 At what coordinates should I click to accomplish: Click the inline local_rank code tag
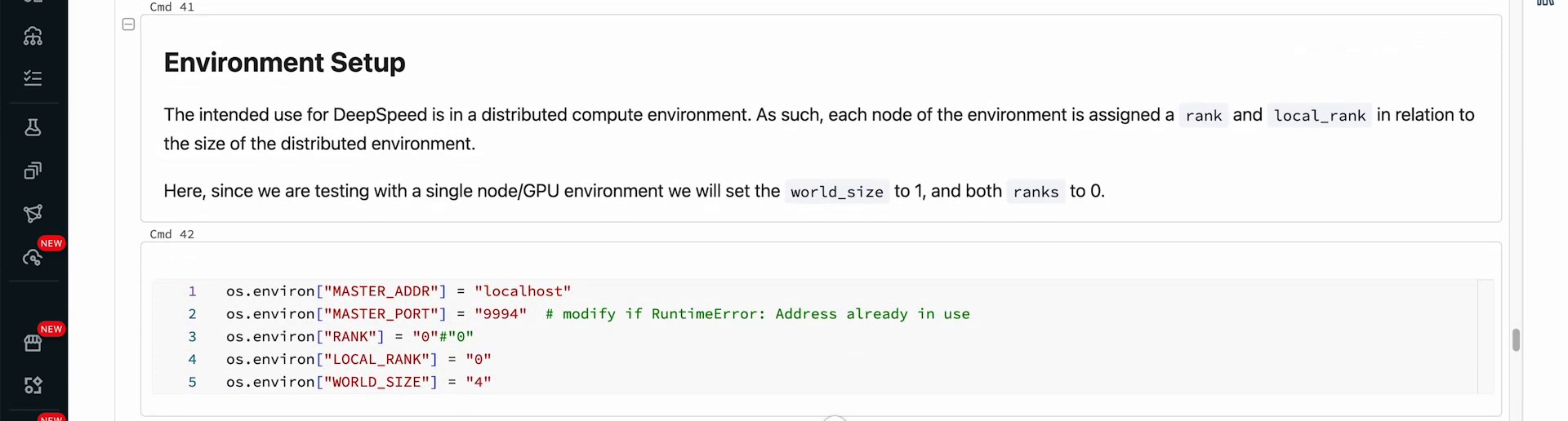click(x=1319, y=116)
